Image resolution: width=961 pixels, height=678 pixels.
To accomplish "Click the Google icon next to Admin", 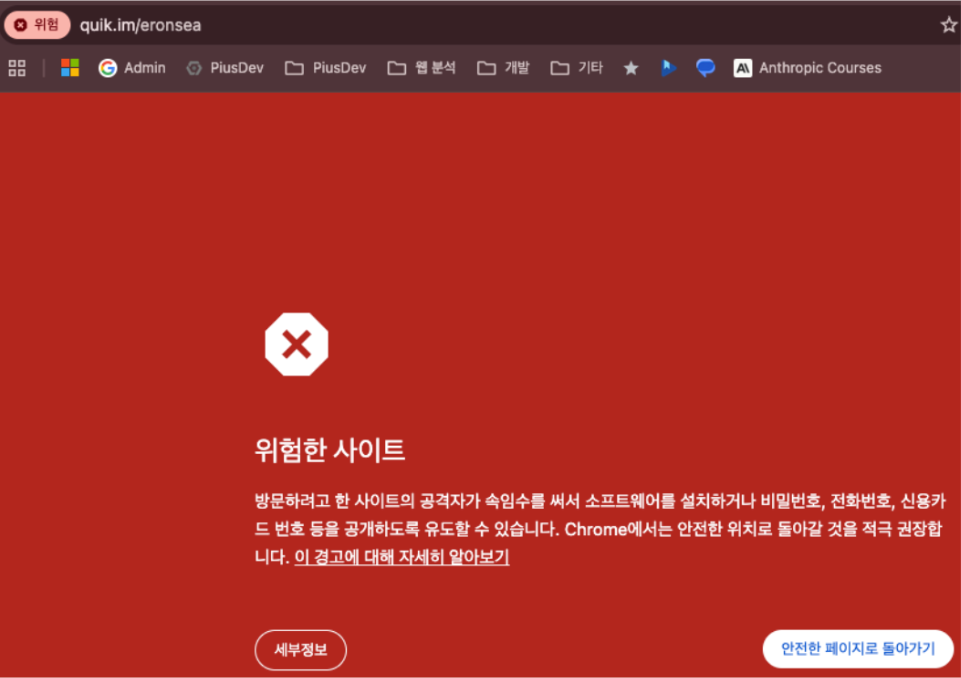I will pos(106,67).
